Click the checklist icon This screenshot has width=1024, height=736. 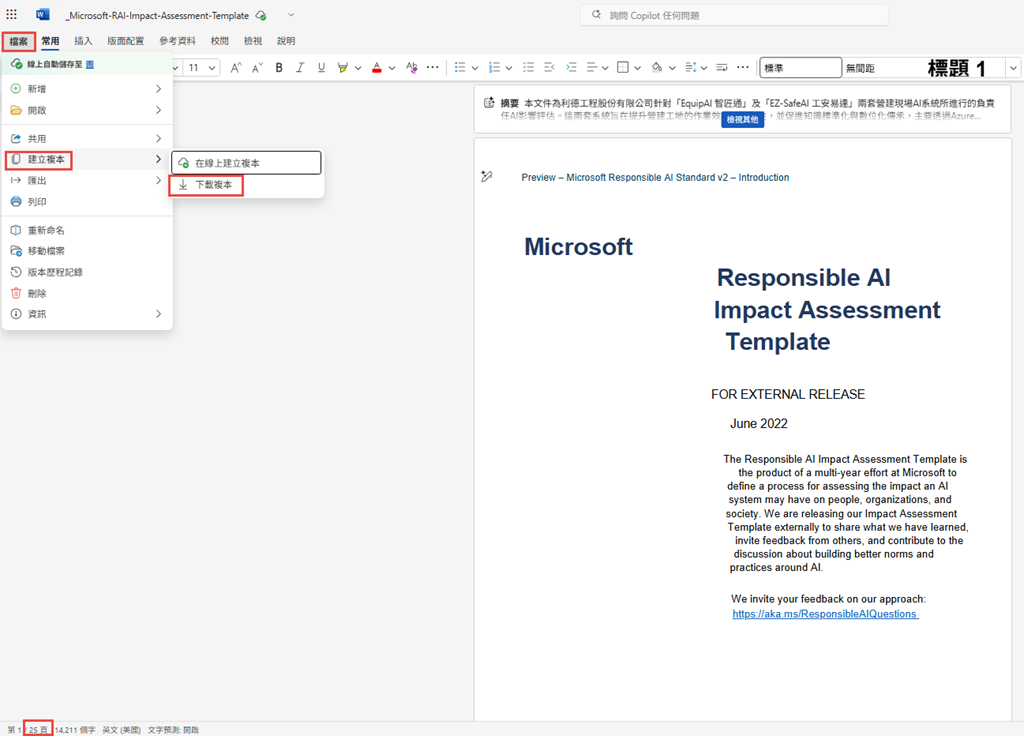pos(528,67)
